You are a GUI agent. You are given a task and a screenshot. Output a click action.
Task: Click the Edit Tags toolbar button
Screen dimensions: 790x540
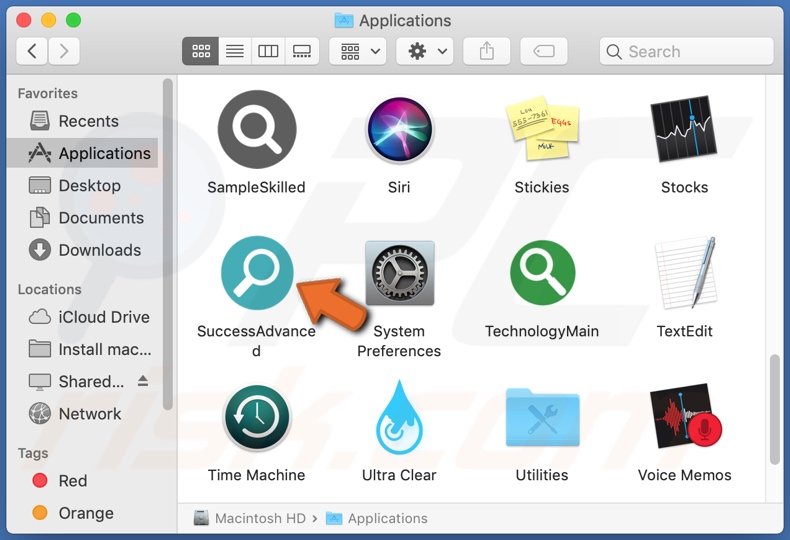(x=544, y=51)
